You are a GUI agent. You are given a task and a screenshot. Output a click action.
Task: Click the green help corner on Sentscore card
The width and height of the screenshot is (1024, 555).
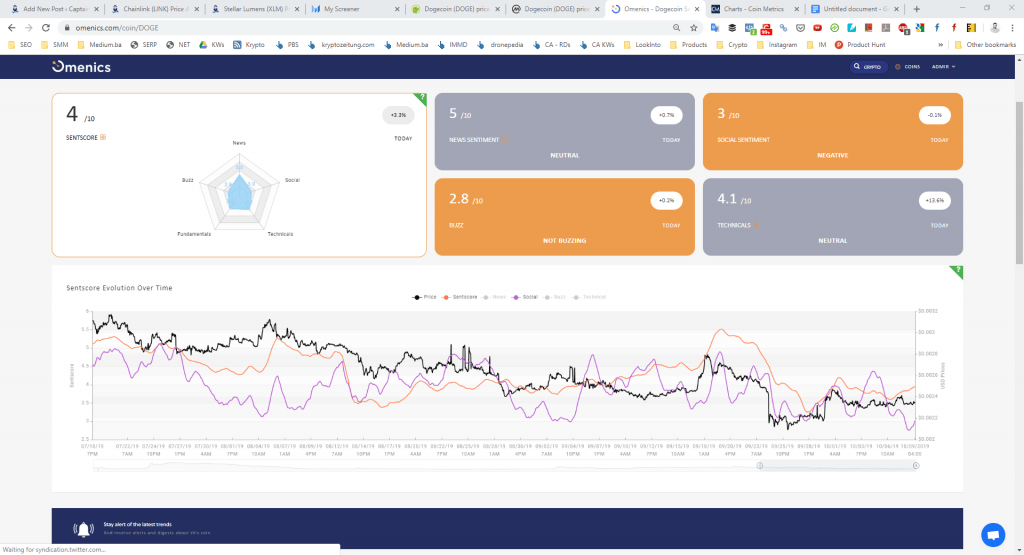click(x=421, y=98)
